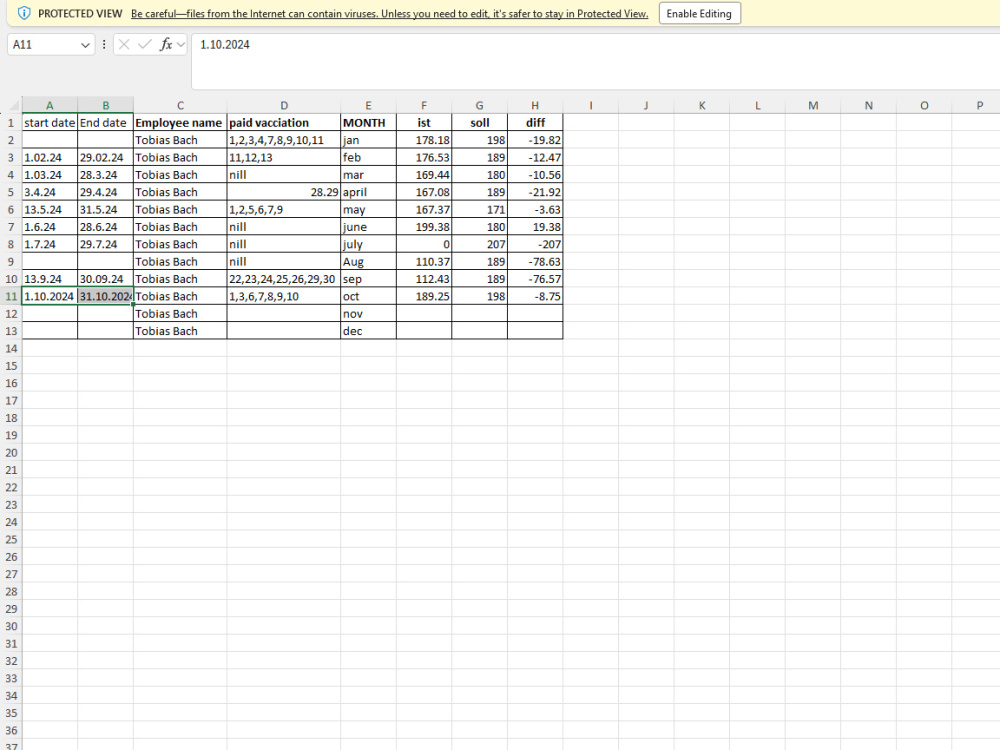Click the formula bar showing 1.10.2024

(x=595, y=61)
